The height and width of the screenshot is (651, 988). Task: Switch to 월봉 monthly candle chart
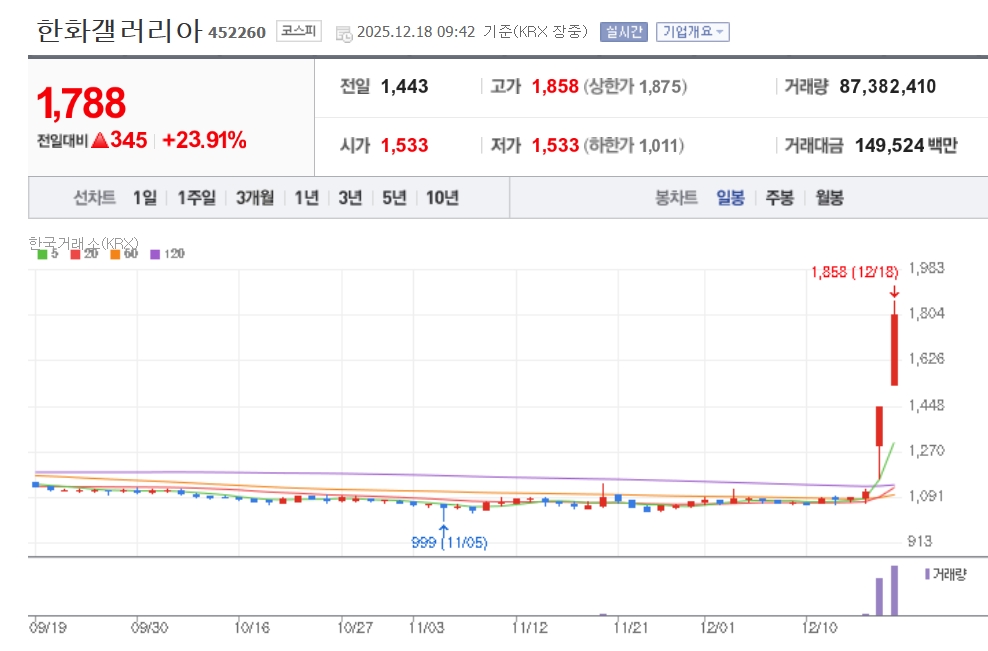pyautogui.click(x=829, y=198)
